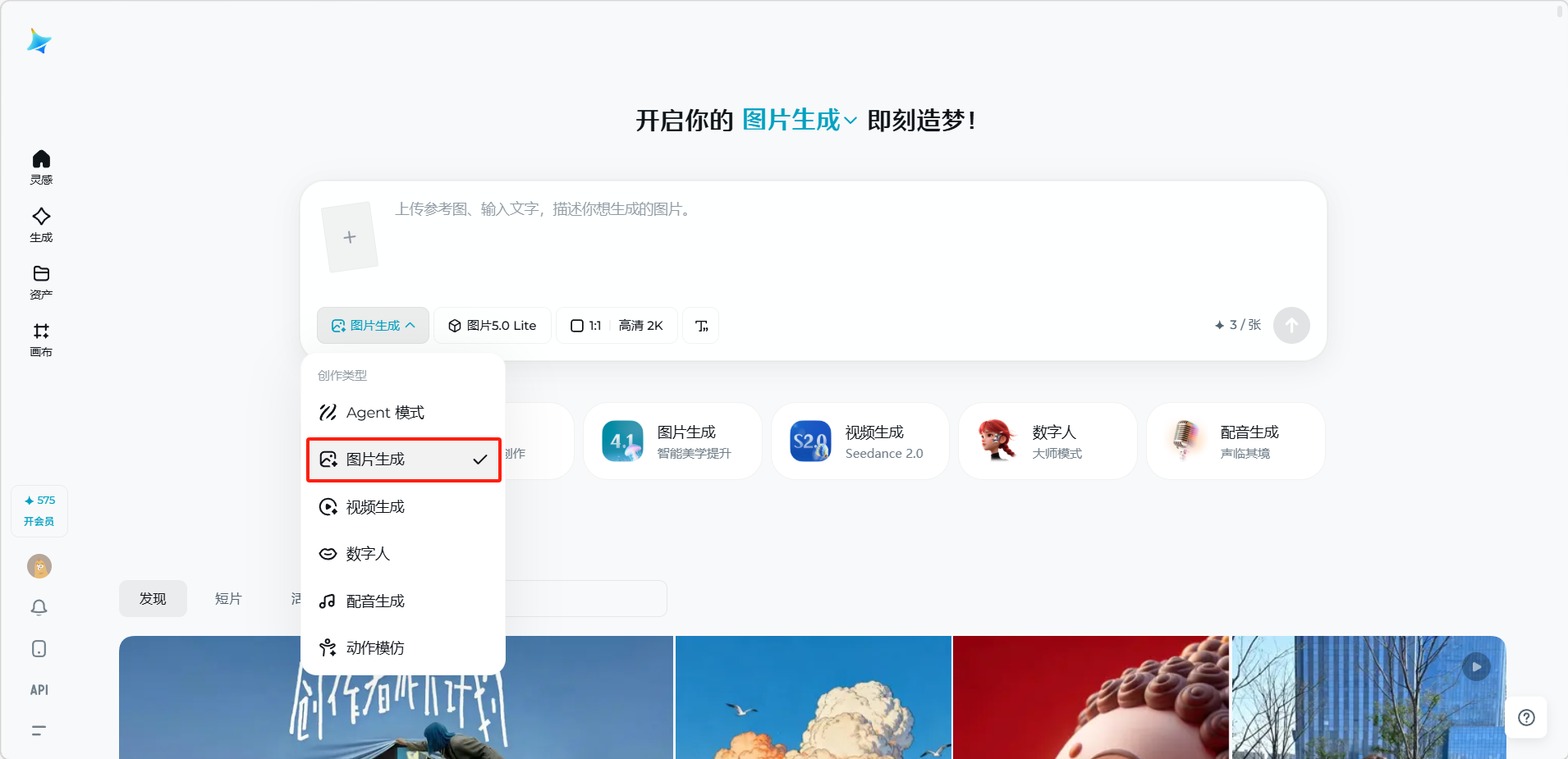Click the mobile device icon in sidebar

[39, 649]
